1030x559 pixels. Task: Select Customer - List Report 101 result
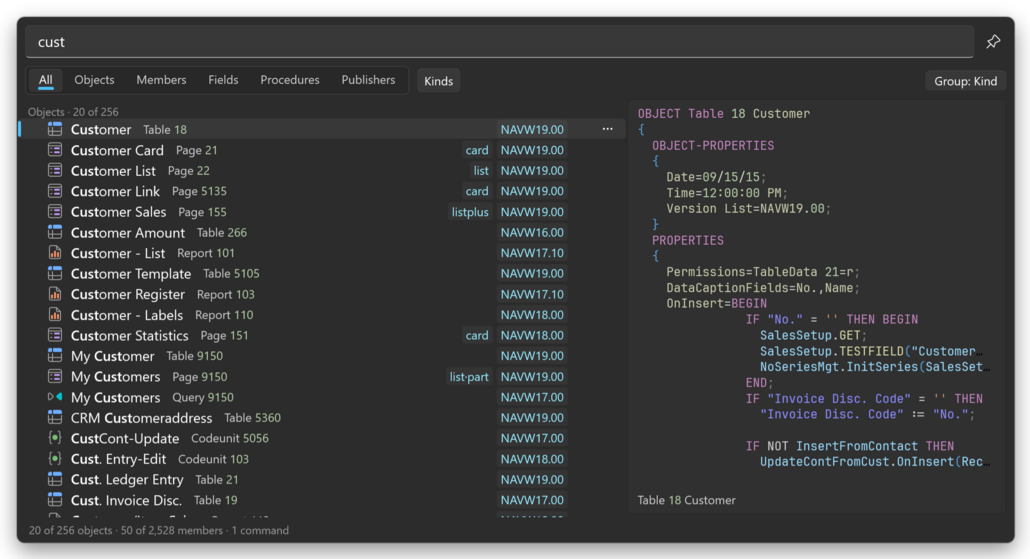322,253
